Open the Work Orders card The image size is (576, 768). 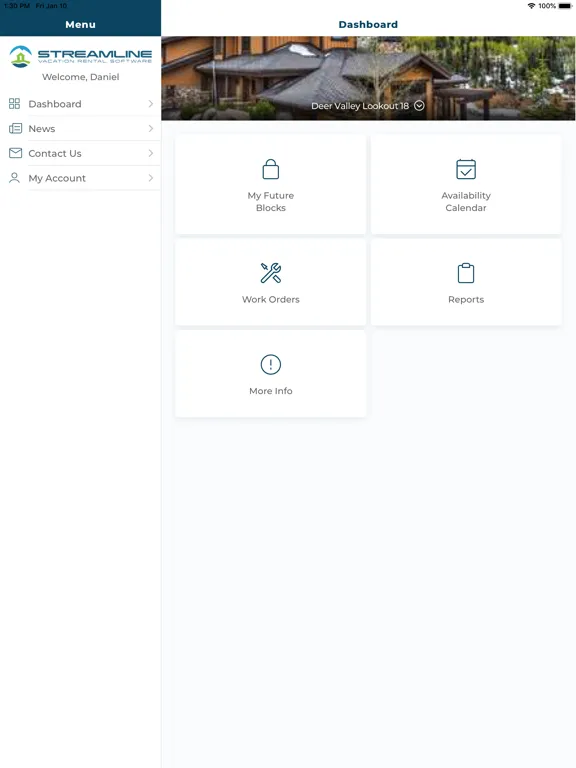coord(270,282)
